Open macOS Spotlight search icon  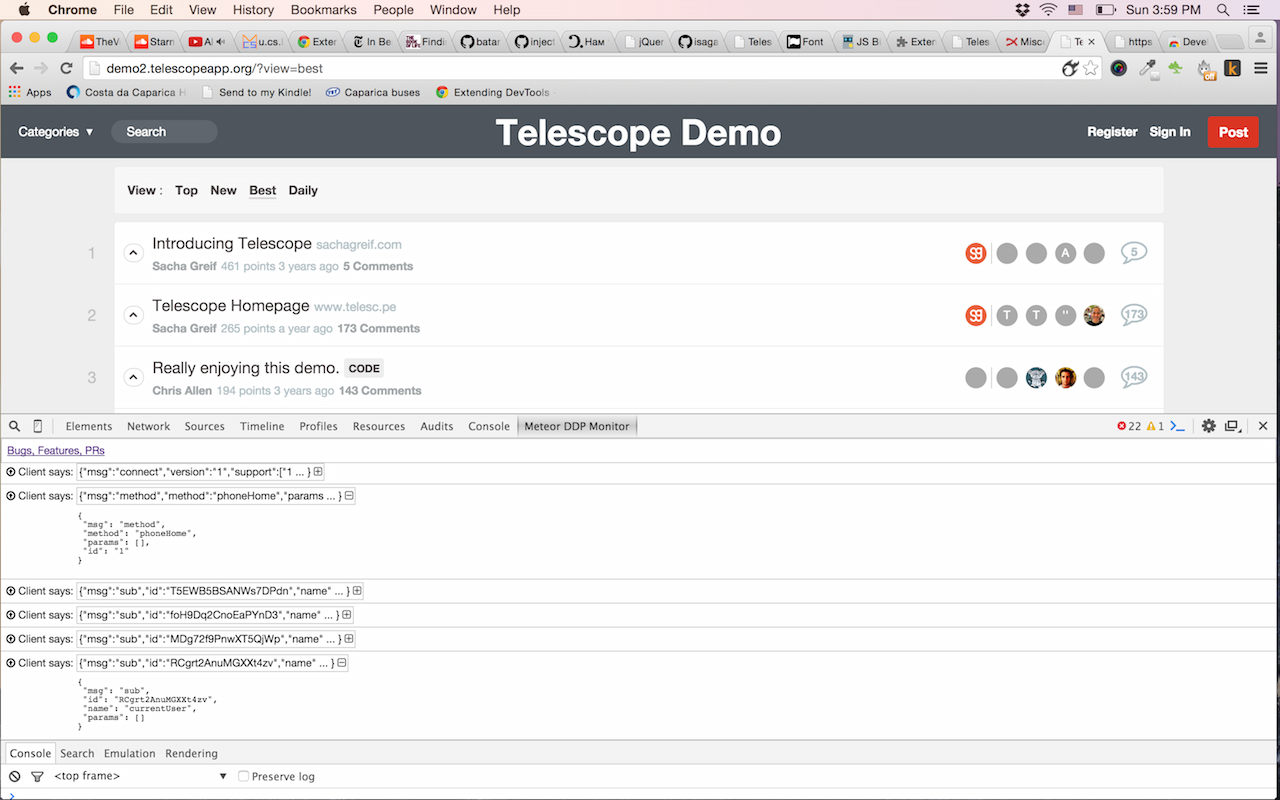(x=1223, y=10)
